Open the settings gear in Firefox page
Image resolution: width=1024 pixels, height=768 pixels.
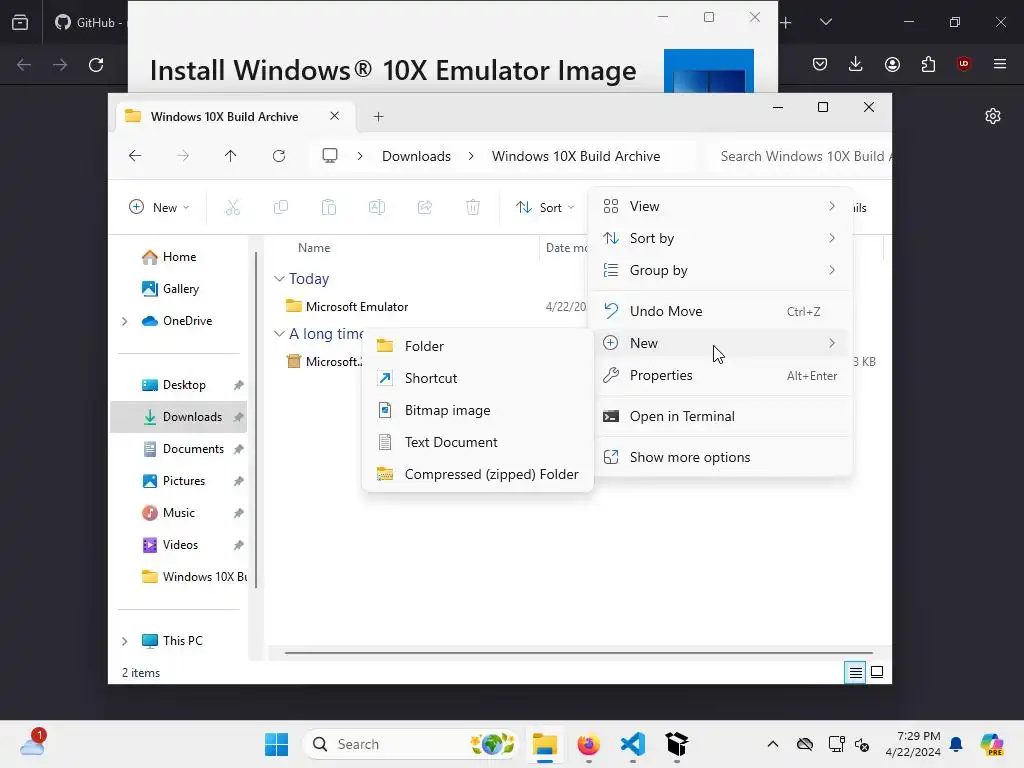tap(993, 116)
